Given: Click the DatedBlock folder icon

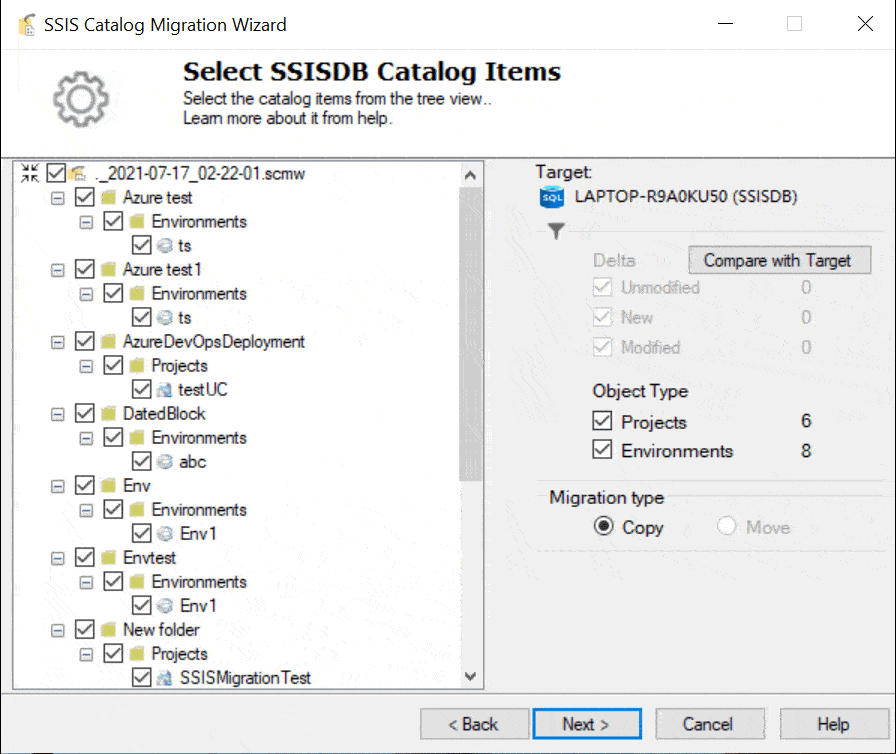Looking at the screenshot, I should click(108, 414).
